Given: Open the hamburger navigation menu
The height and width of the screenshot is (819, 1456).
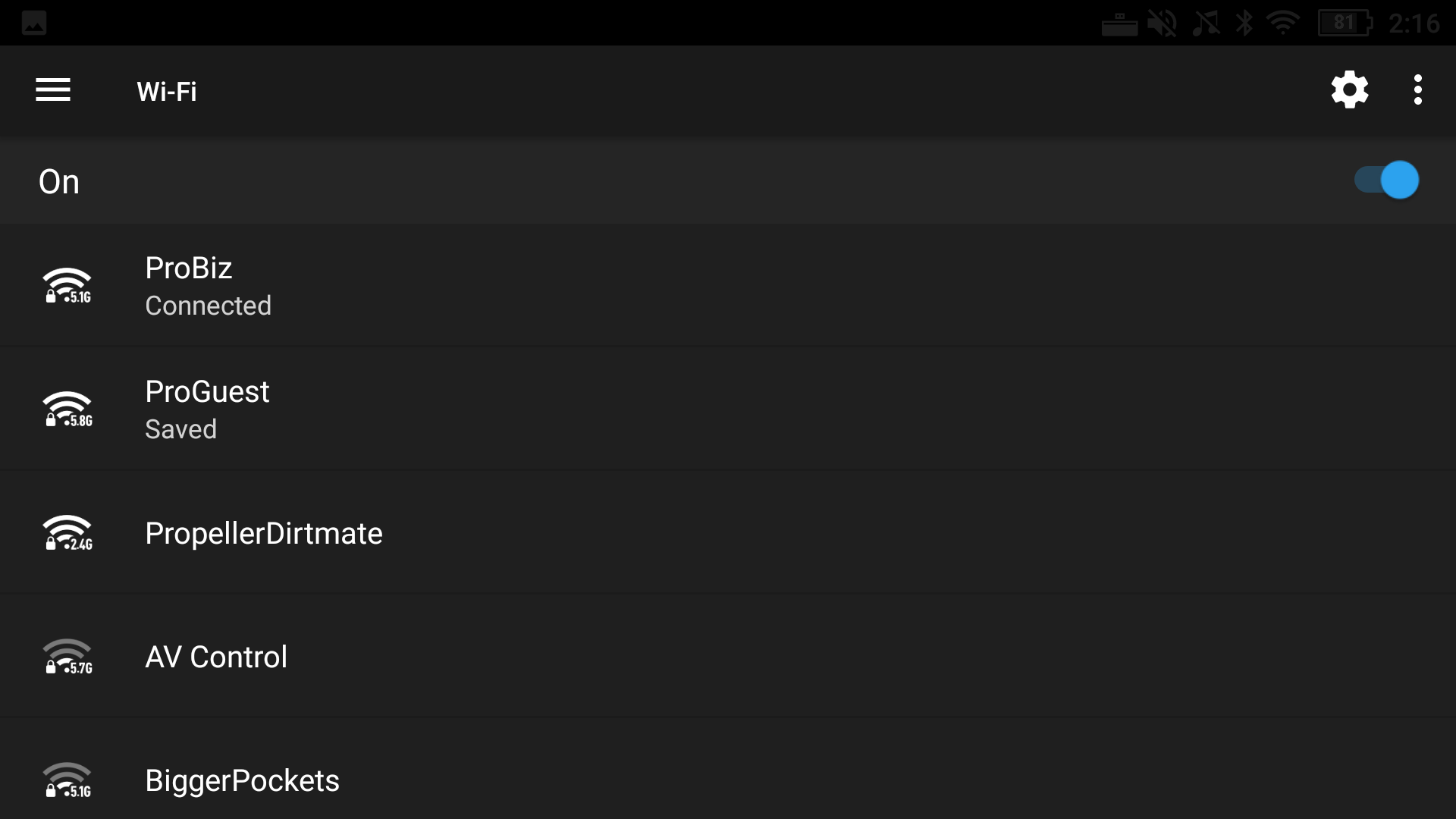Looking at the screenshot, I should pyautogui.click(x=53, y=90).
